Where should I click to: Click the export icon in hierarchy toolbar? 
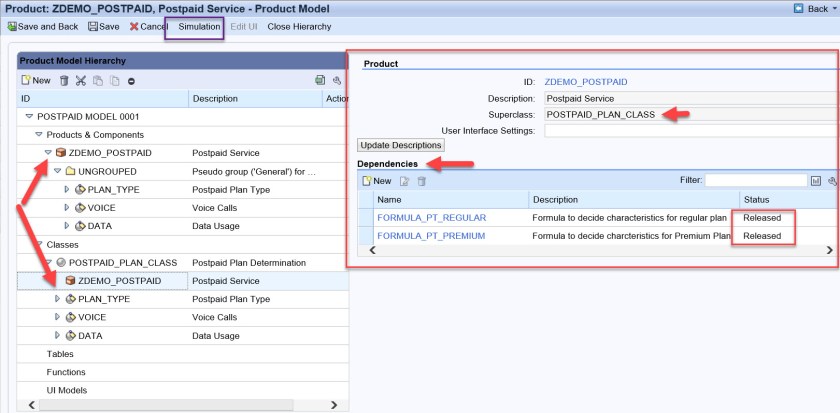click(320, 80)
